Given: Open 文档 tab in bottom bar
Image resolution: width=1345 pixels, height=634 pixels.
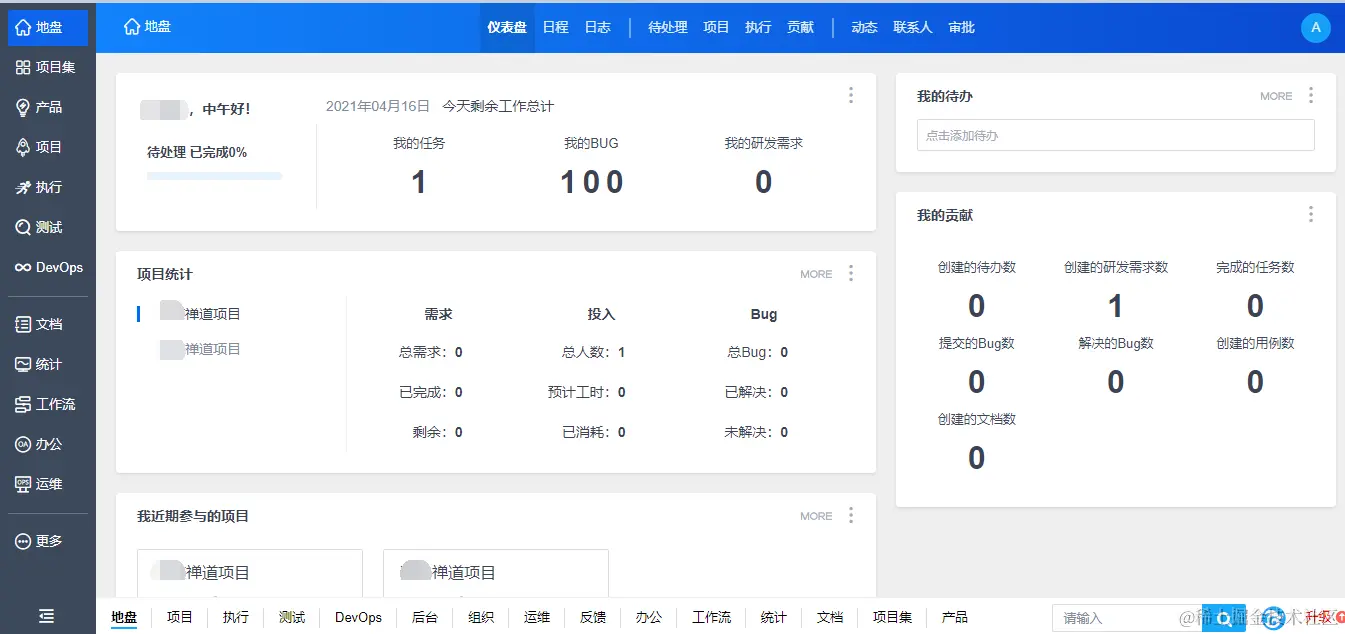Looking at the screenshot, I should tap(830, 617).
